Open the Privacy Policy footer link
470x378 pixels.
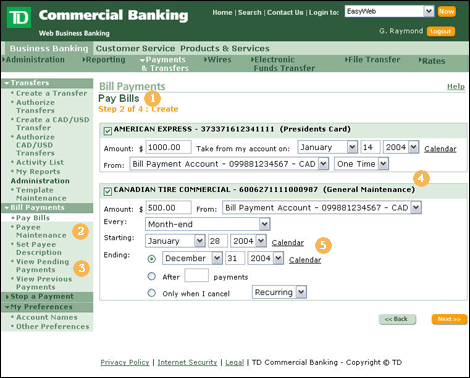click(x=125, y=362)
